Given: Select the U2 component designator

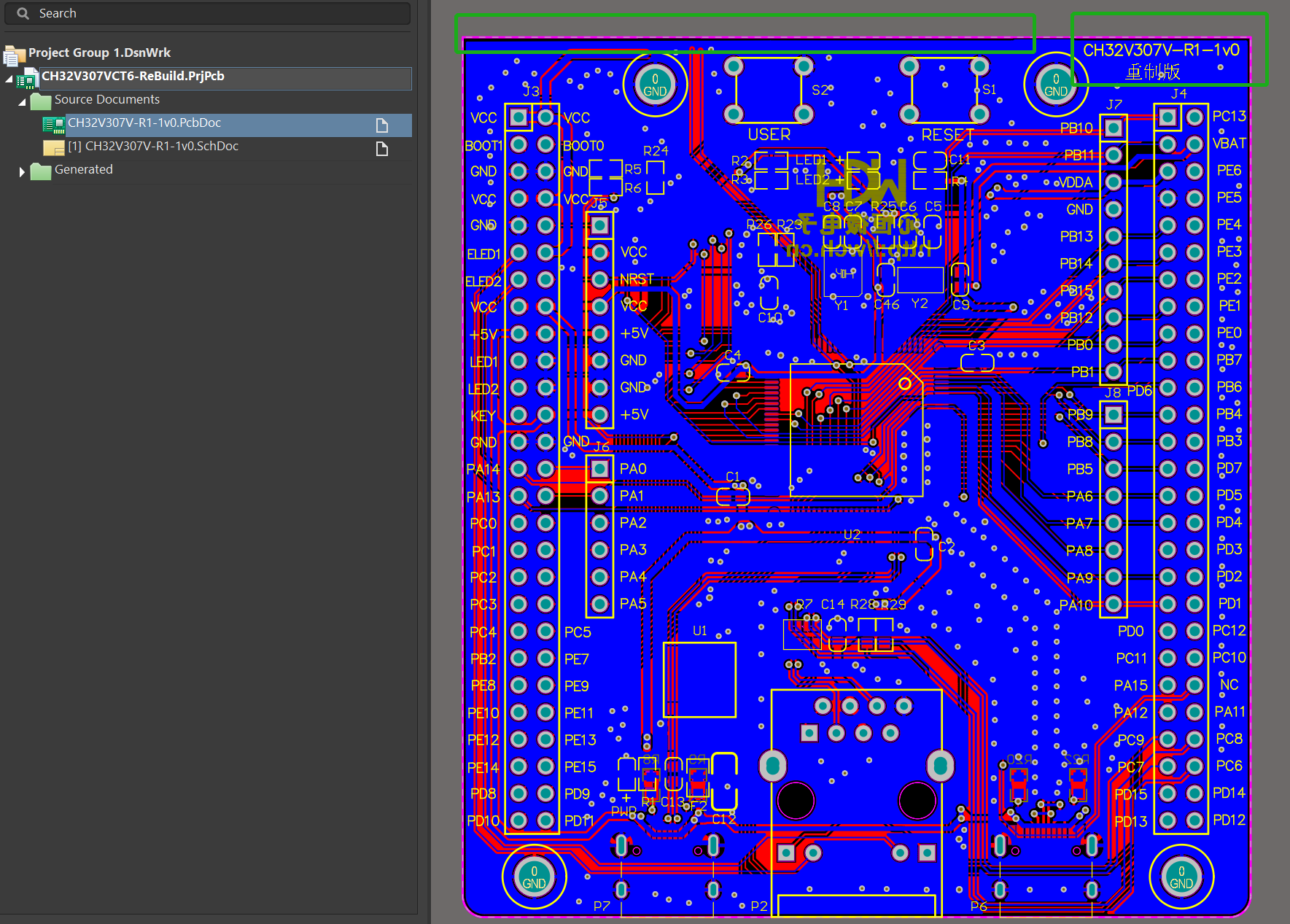Looking at the screenshot, I should 852,535.
